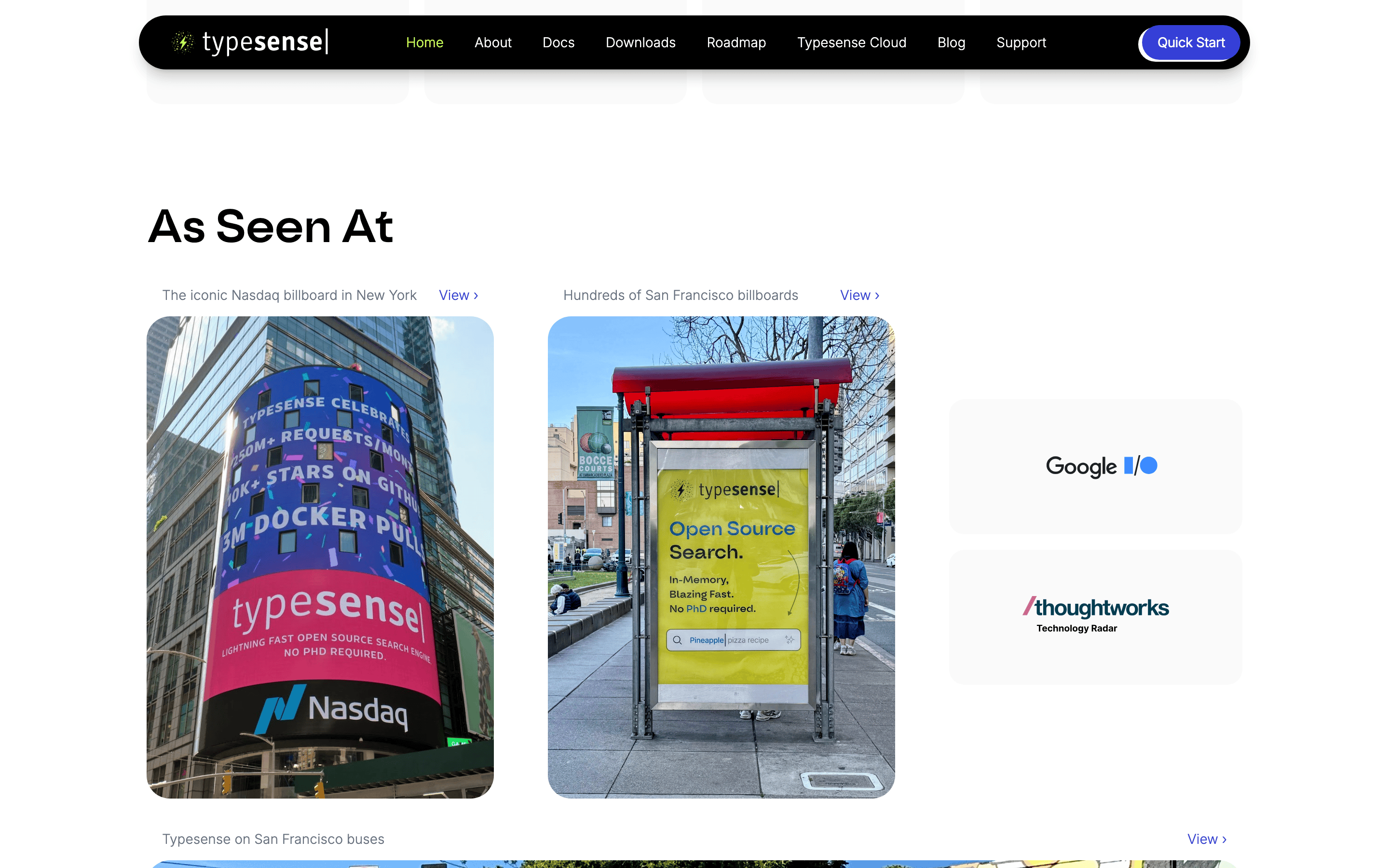Open the Support nav link
The width and height of the screenshot is (1389, 868).
click(1021, 42)
